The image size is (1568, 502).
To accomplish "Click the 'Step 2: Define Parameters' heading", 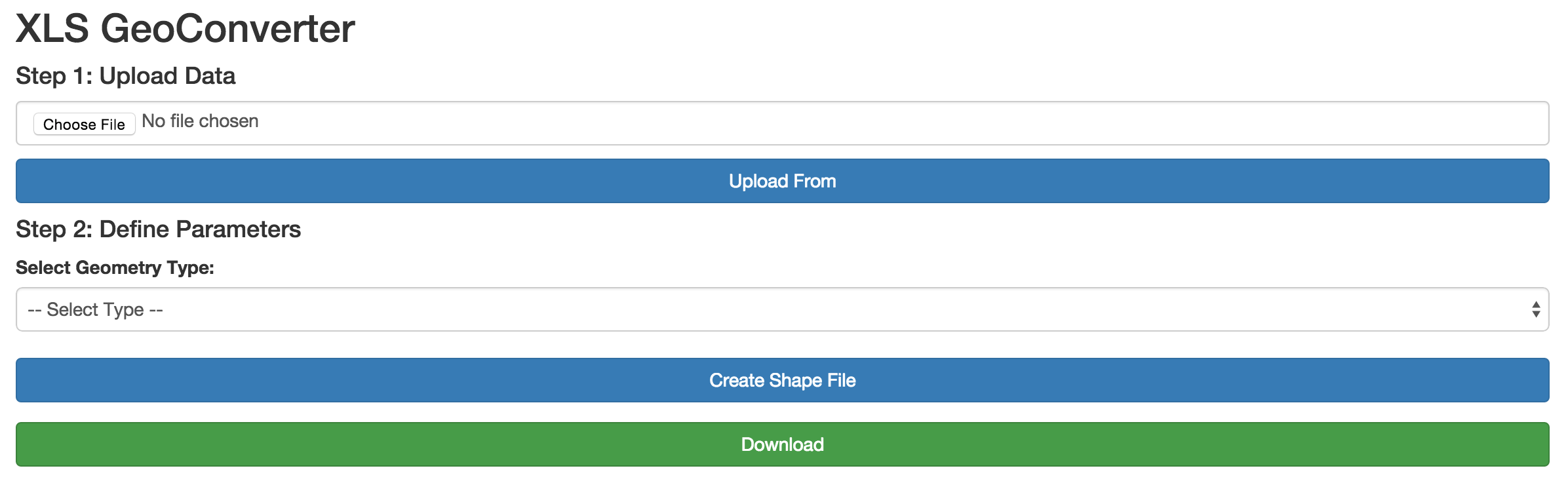I will 158,229.
